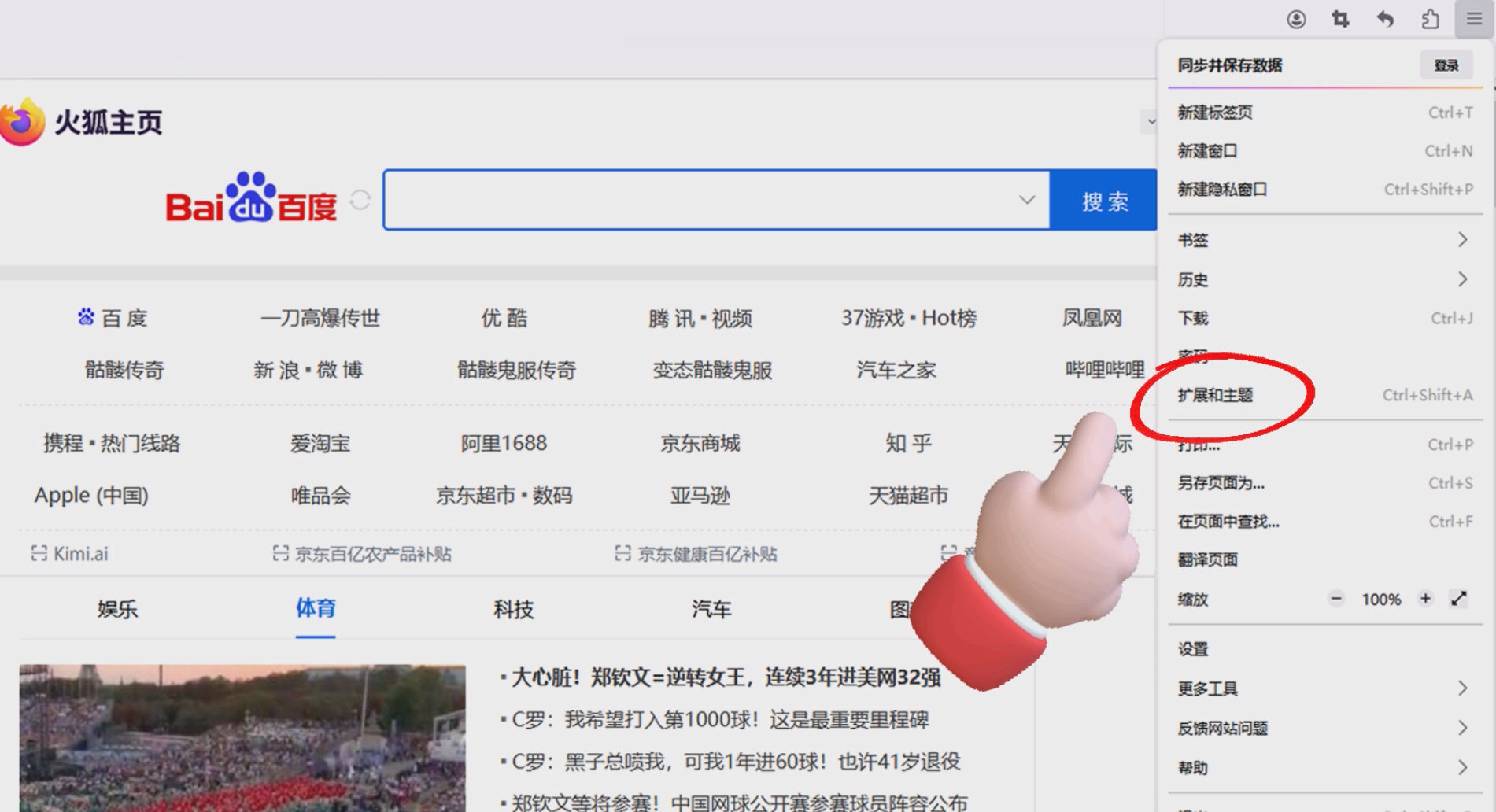Open the Firefox account icon in toolbar
Screen dimensions: 1496x812
click(x=1295, y=19)
